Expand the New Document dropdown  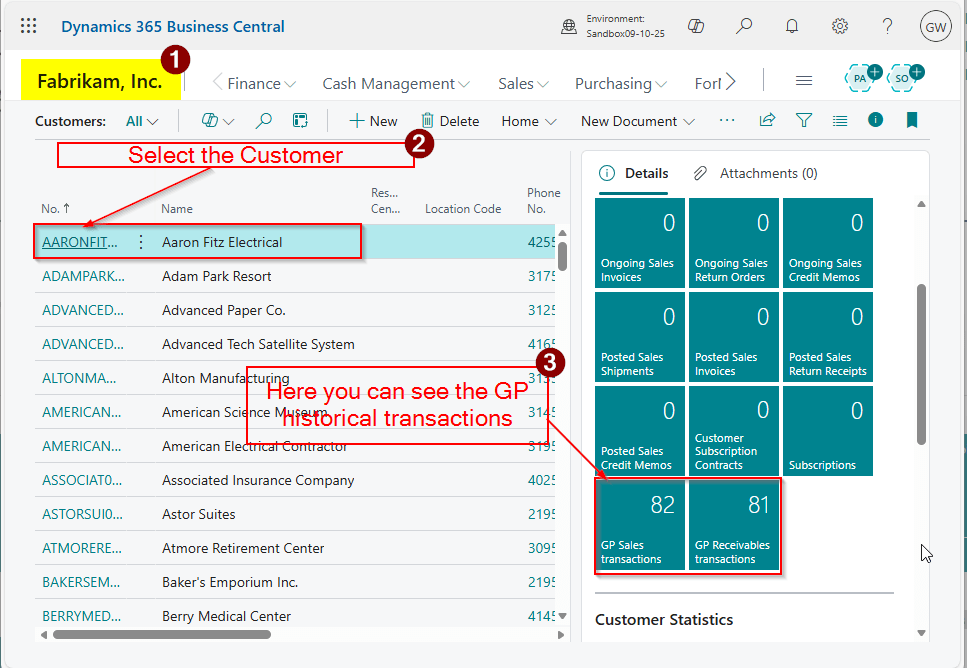click(x=637, y=121)
